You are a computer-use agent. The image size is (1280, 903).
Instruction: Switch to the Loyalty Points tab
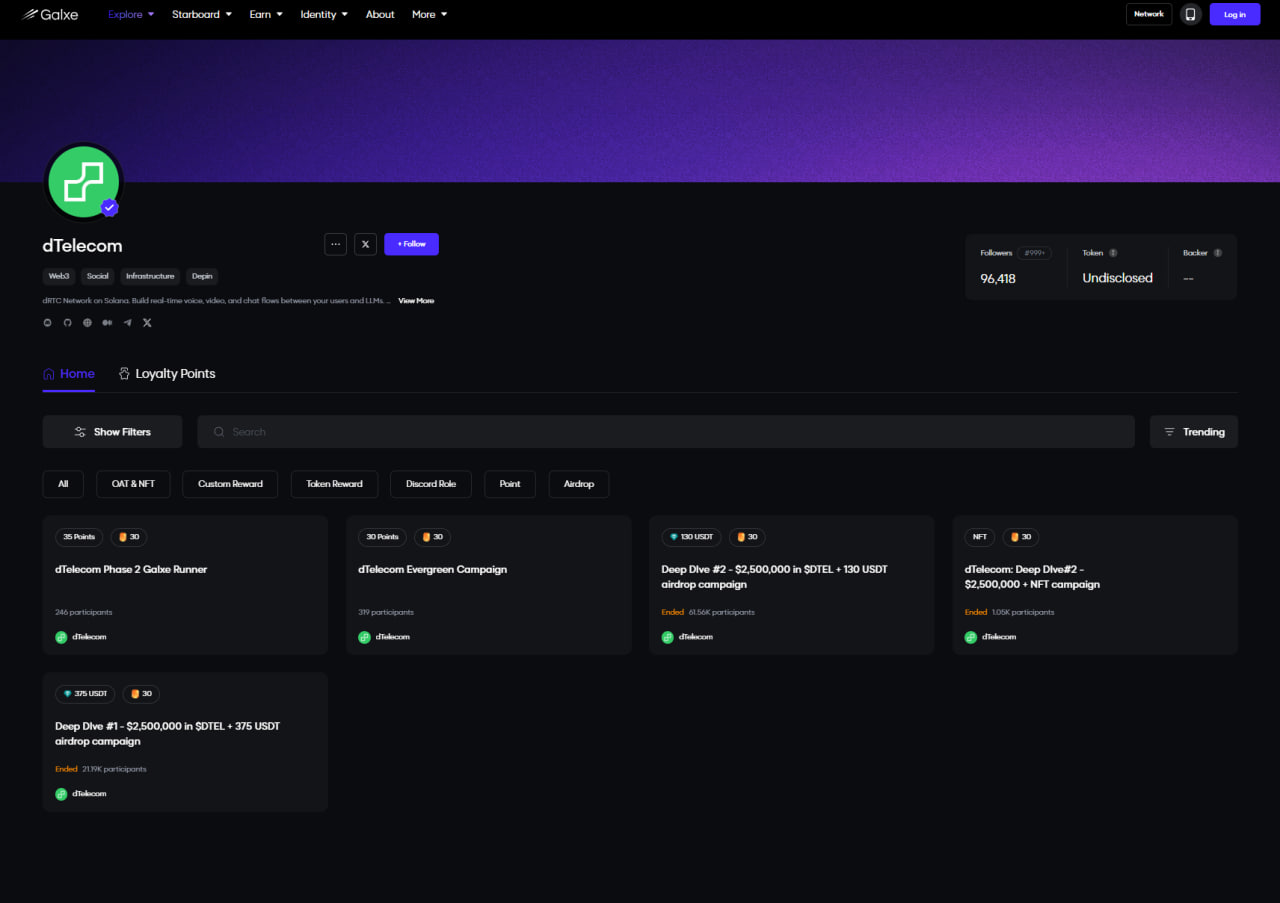[166, 374]
